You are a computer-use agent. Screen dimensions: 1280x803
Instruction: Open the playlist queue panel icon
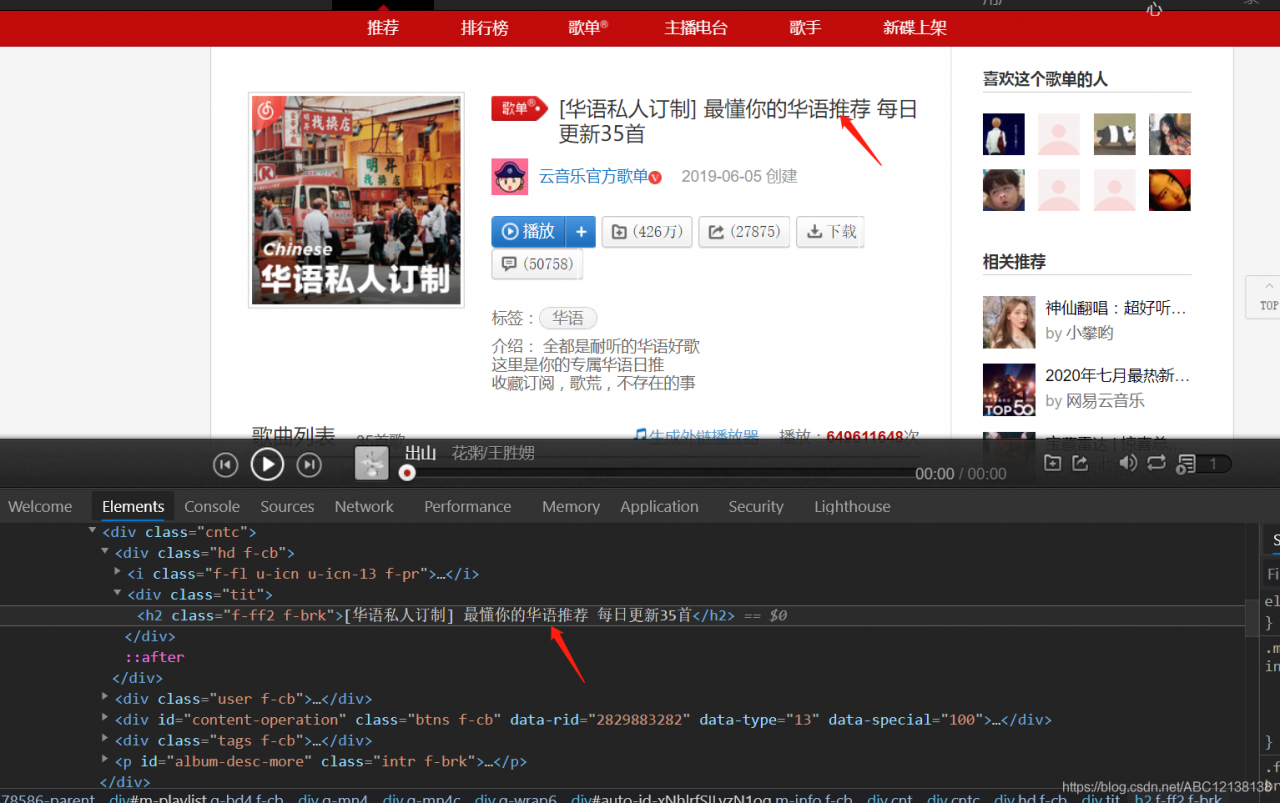click(1188, 464)
